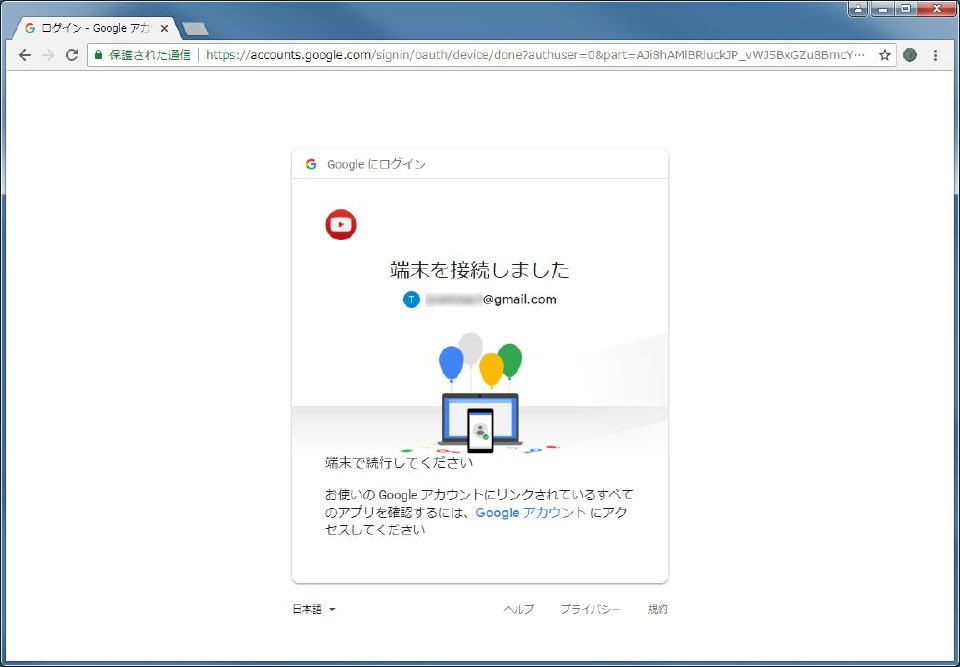Open the Google アカウント link
Viewport: 960px width, 667px height.
click(x=531, y=513)
